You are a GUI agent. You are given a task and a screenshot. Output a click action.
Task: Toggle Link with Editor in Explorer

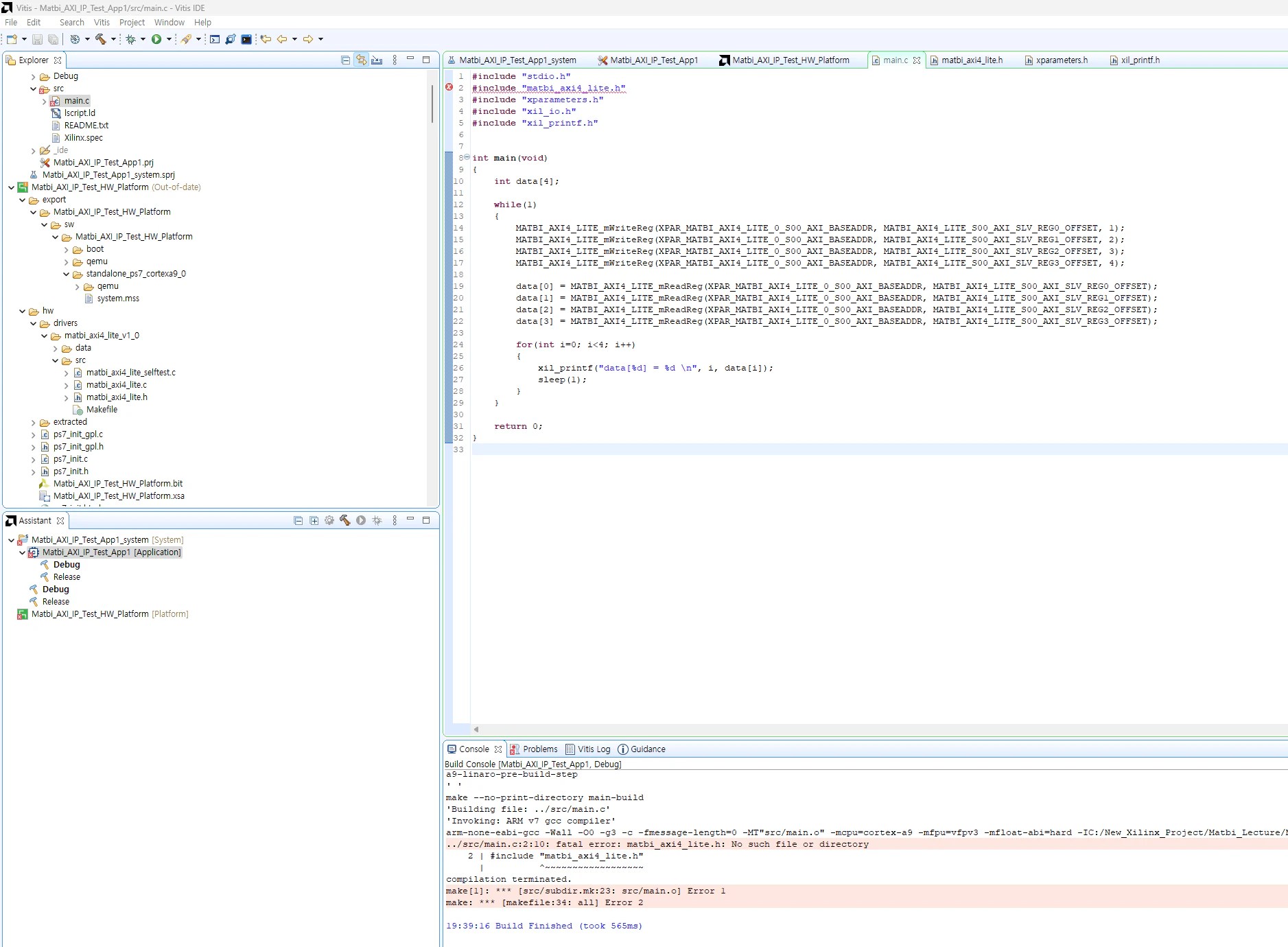(x=361, y=60)
